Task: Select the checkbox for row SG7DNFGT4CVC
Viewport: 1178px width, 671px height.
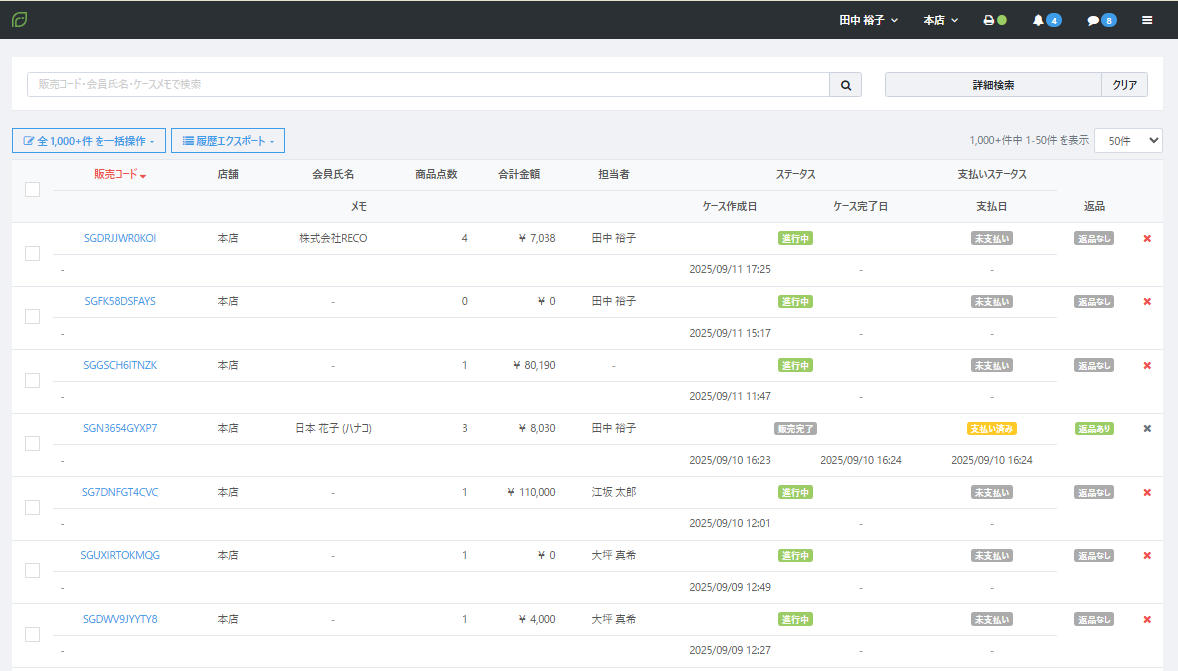Action: point(32,507)
